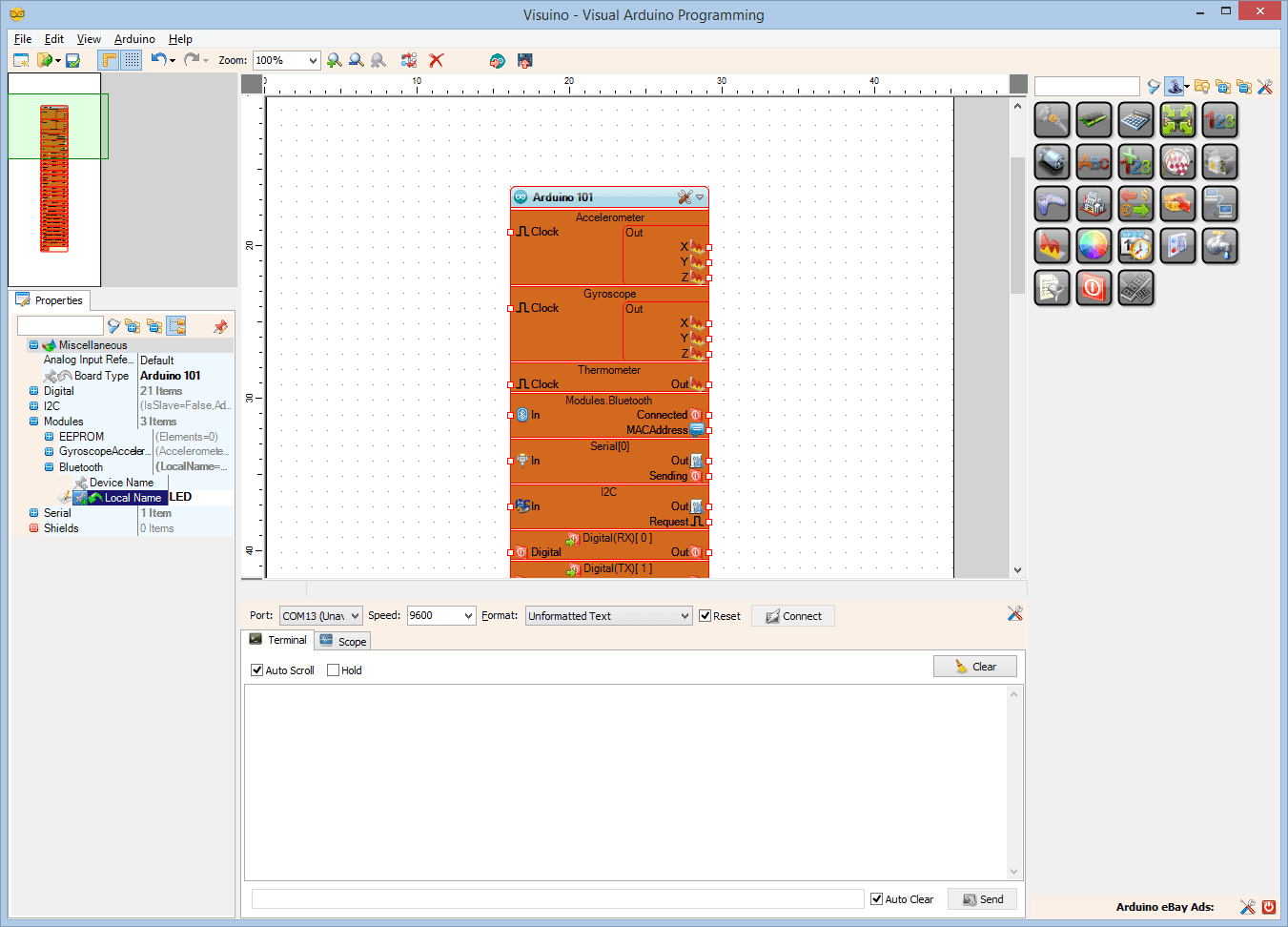Image resolution: width=1288 pixels, height=927 pixels.
Task: Open the Color components category
Action: 1094,245
